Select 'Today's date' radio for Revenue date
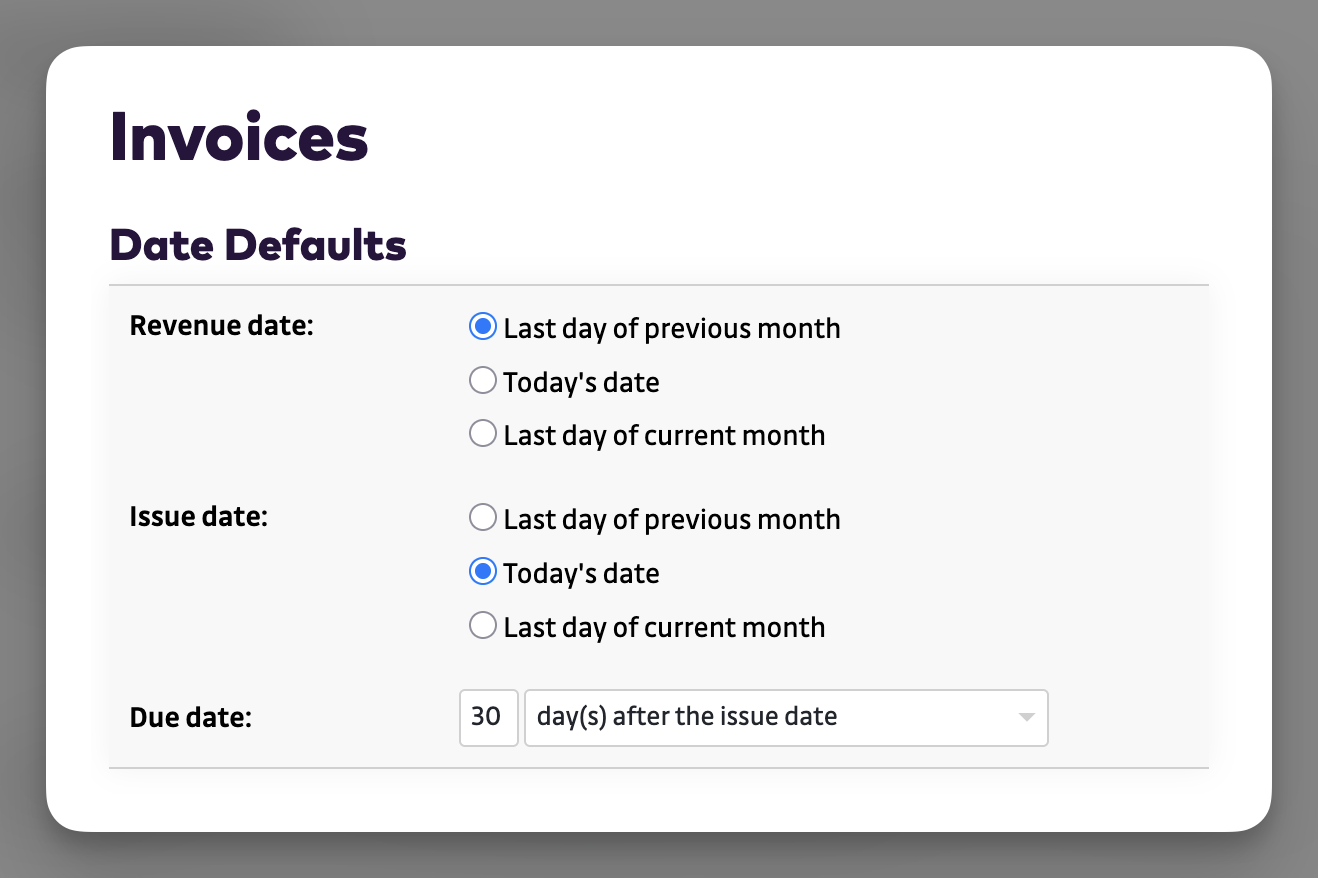 click(483, 381)
